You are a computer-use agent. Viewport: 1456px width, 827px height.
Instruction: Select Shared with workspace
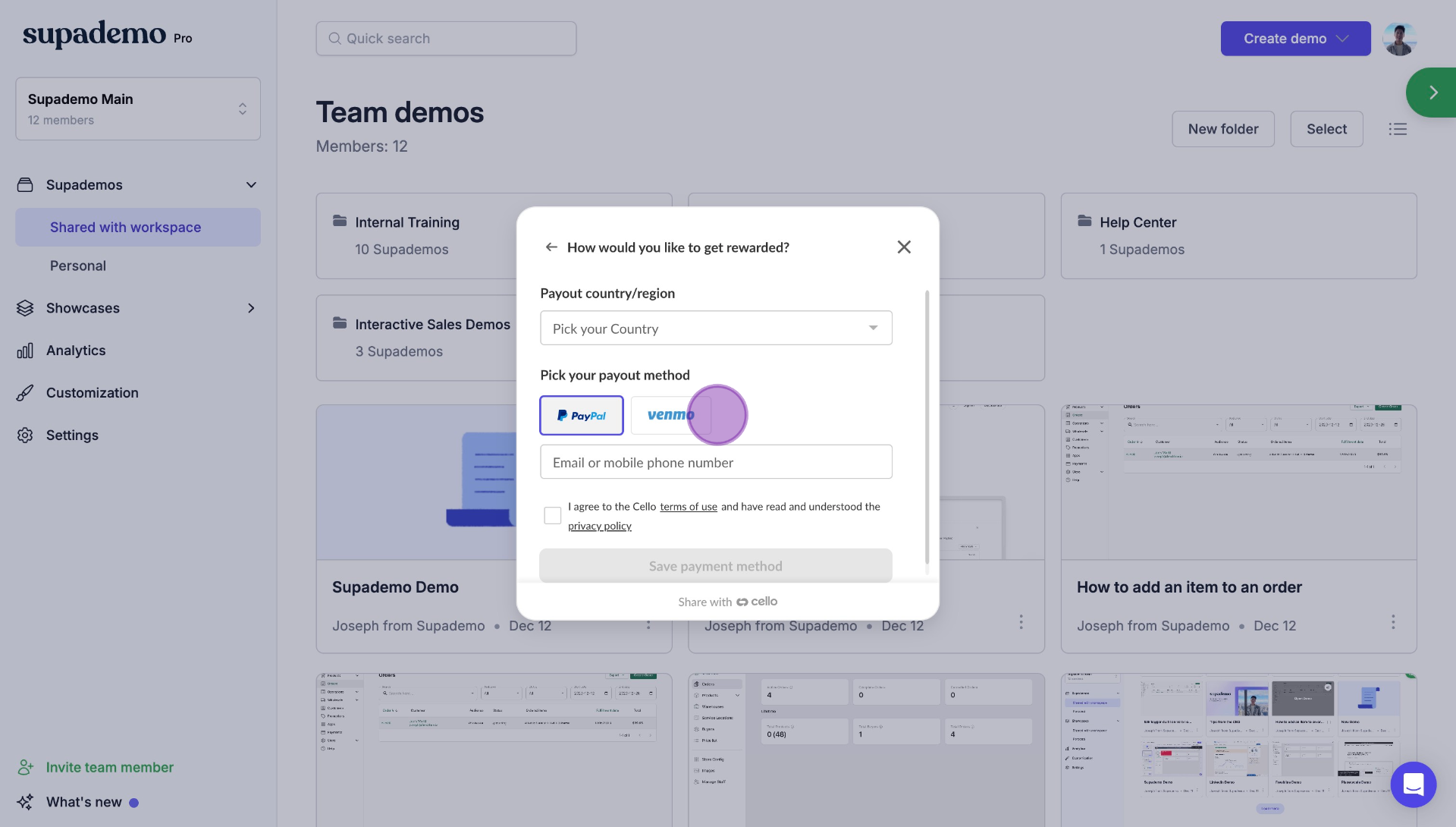tap(138, 228)
